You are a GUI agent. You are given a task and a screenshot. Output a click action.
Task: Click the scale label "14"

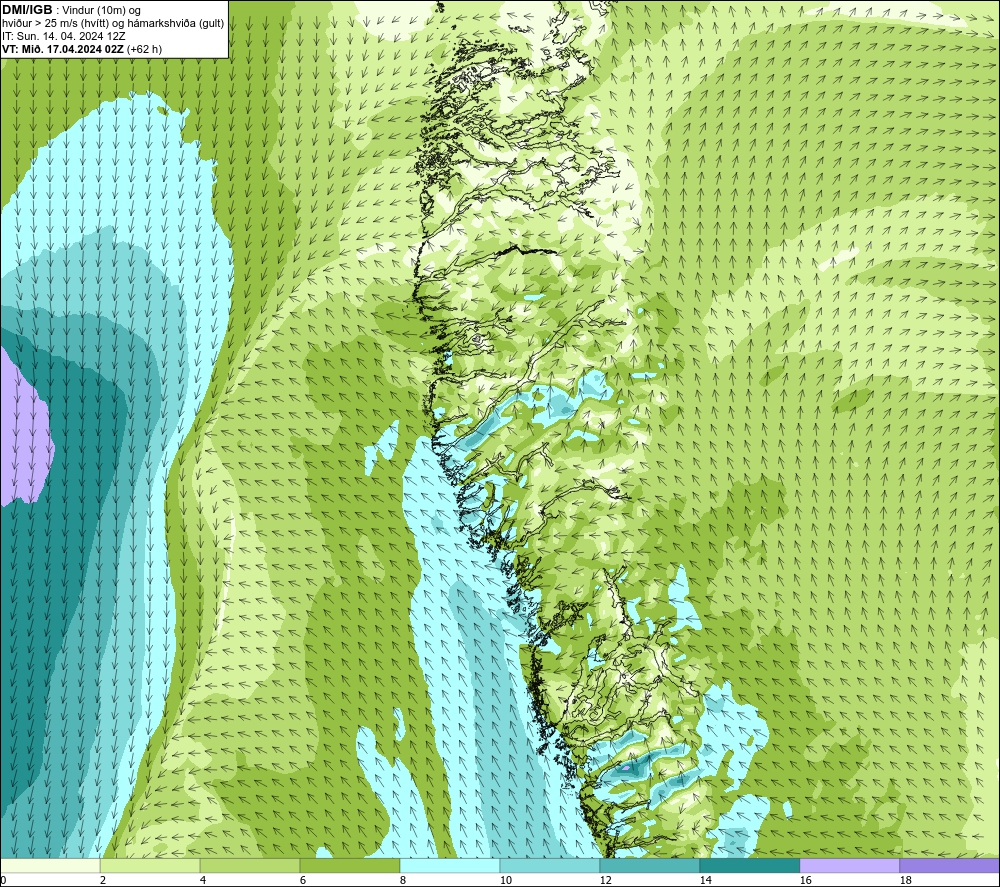pyautogui.click(x=705, y=880)
